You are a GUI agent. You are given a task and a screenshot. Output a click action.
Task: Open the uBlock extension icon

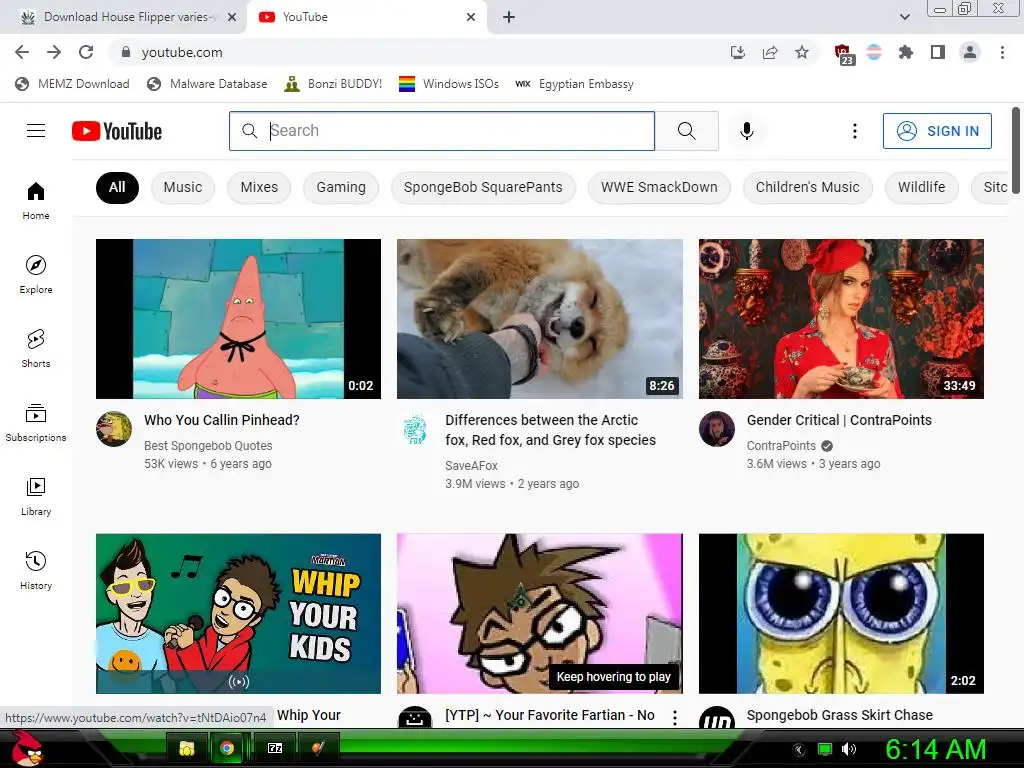tap(843, 54)
